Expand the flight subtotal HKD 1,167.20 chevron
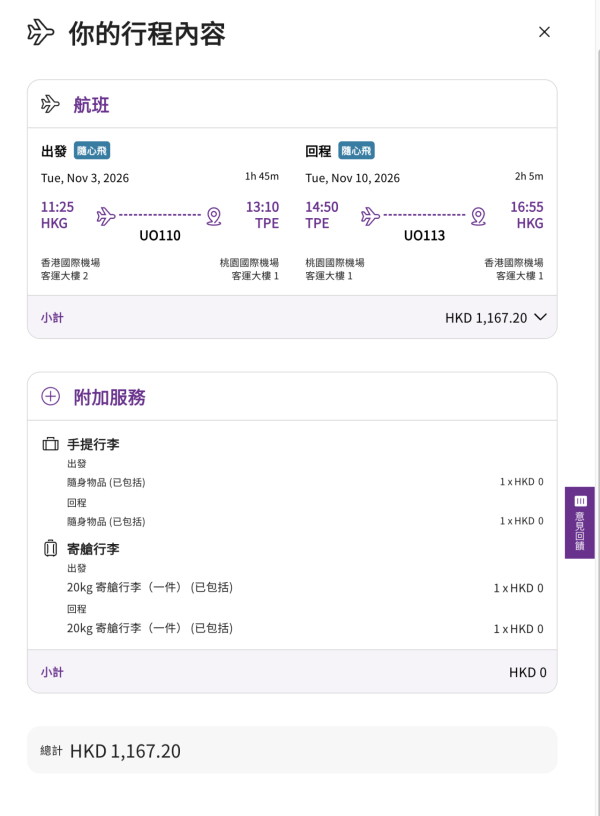Image resolution: width=600 pixels, height=816 pixels. [x=541, y=317]
